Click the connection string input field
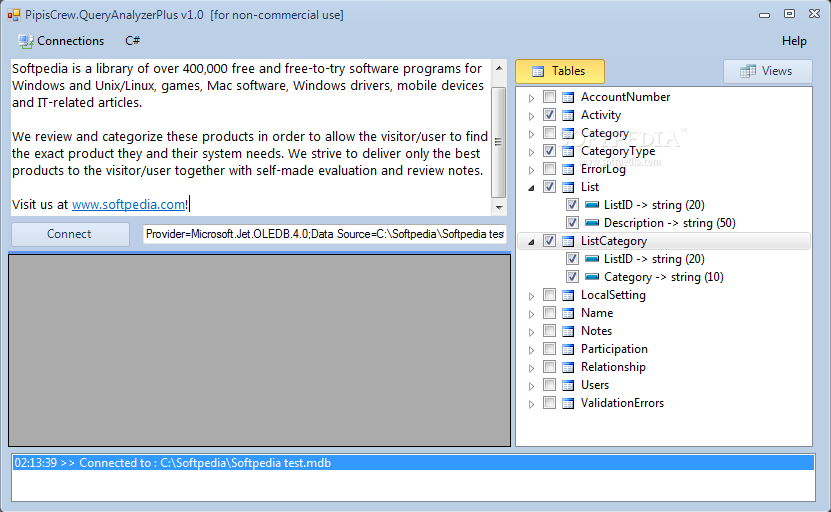831x512 pixels. pyautogui.click(x=324, y=234)
